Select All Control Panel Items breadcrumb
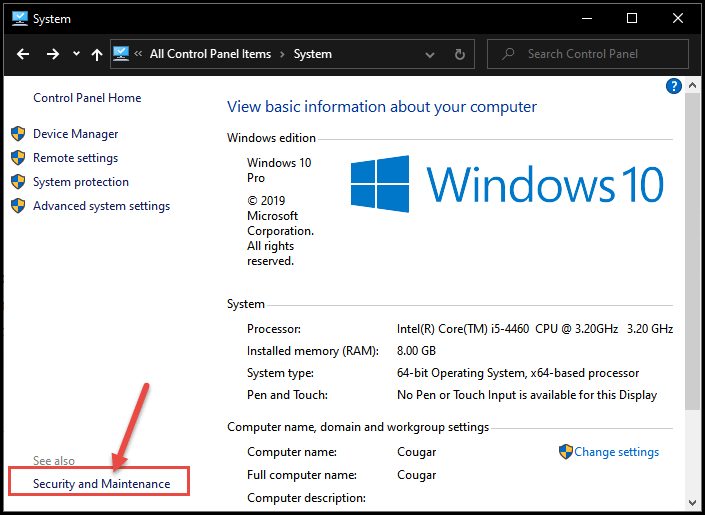The height and width of the screenshot is (515, 705). click(210, 54)
